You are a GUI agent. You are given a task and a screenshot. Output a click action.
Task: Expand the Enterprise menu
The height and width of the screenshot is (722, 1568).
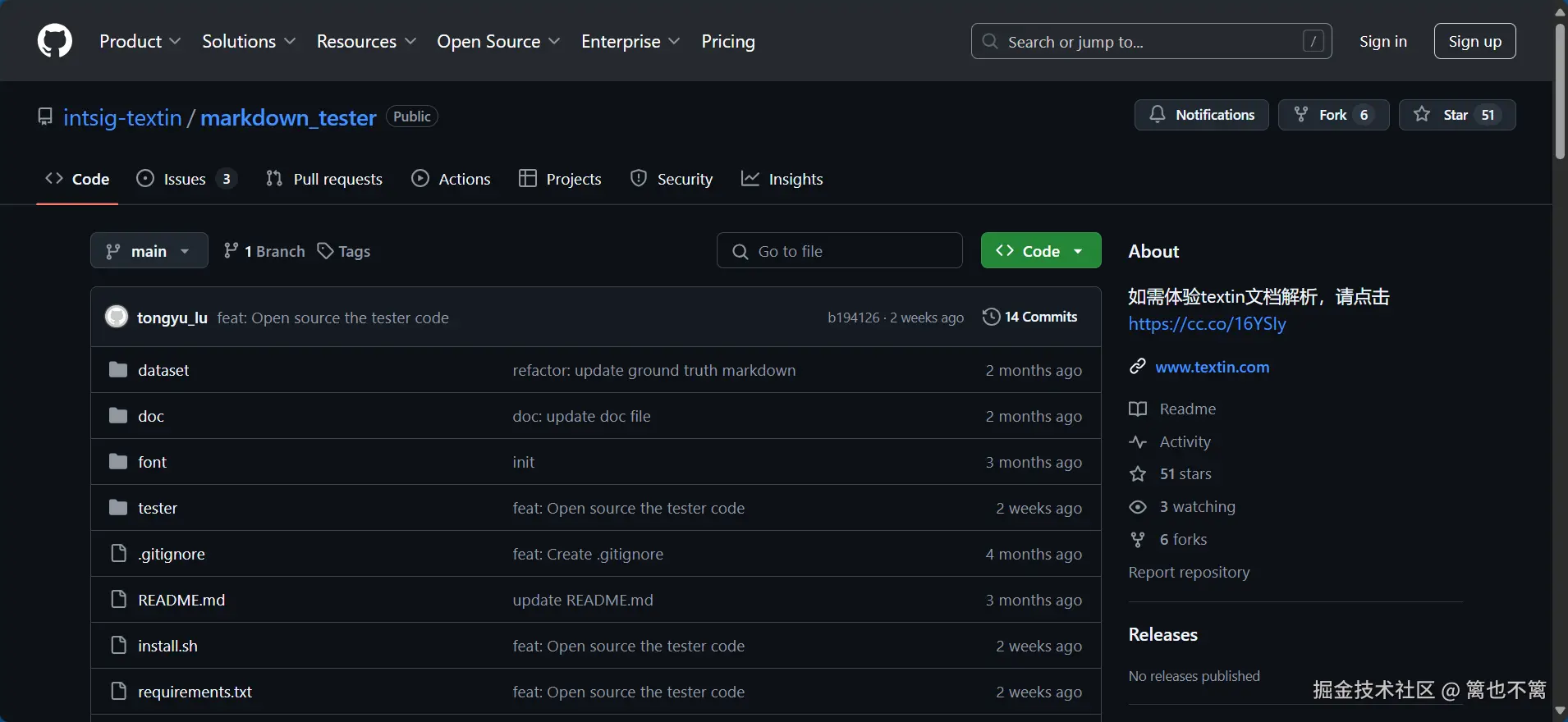[630, 41]
